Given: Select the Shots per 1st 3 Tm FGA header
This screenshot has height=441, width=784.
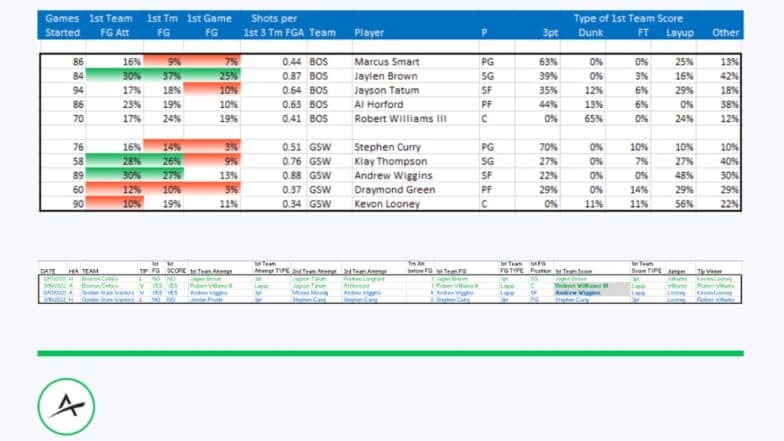Looking at the screenshot, I should coord(274,26).
